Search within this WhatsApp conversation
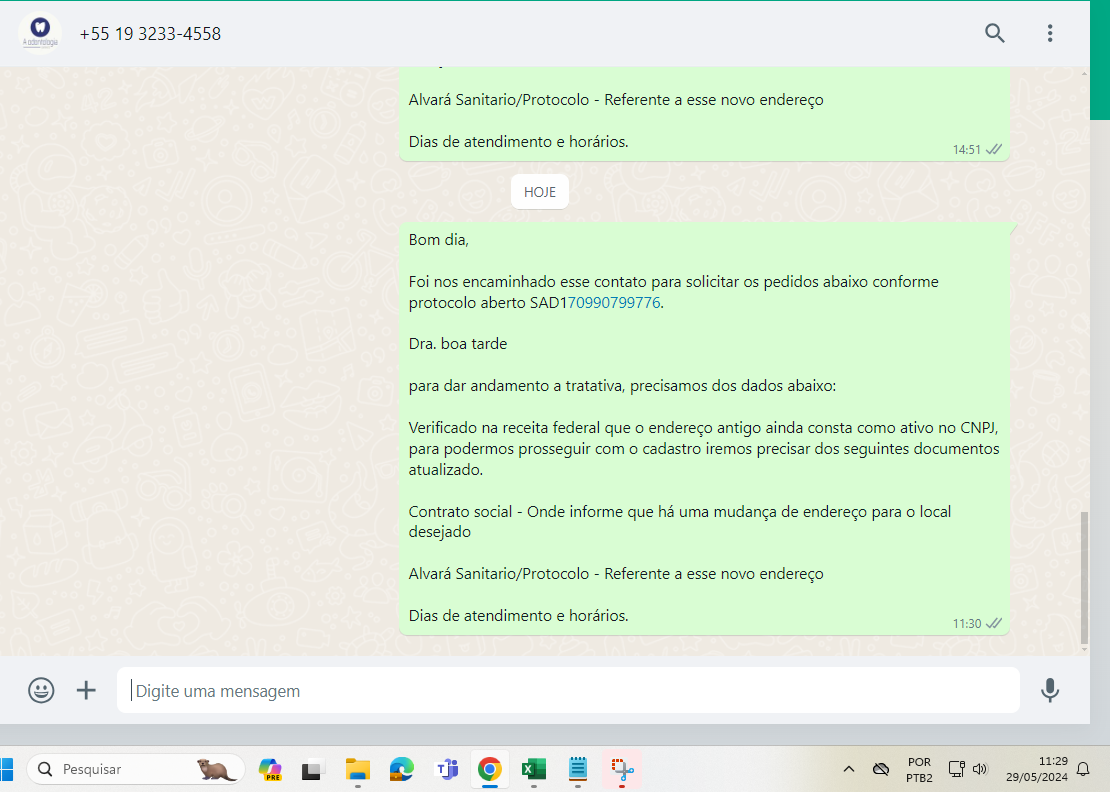 995,33
